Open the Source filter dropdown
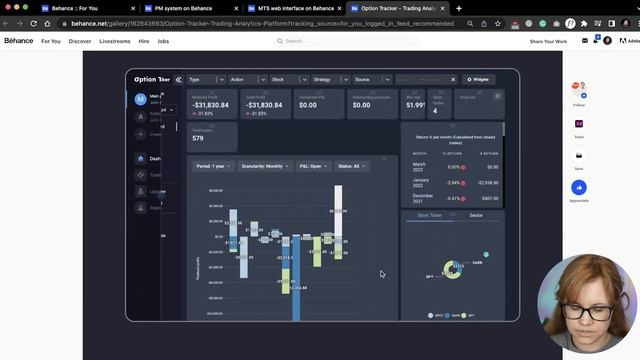The image size is (640, 360). tap(372, 80)
